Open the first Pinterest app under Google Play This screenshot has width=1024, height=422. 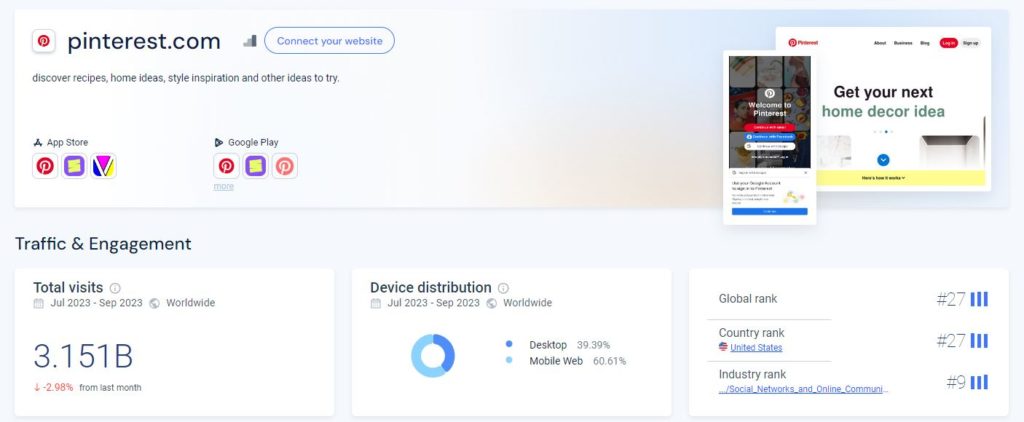tap(226, 166)
